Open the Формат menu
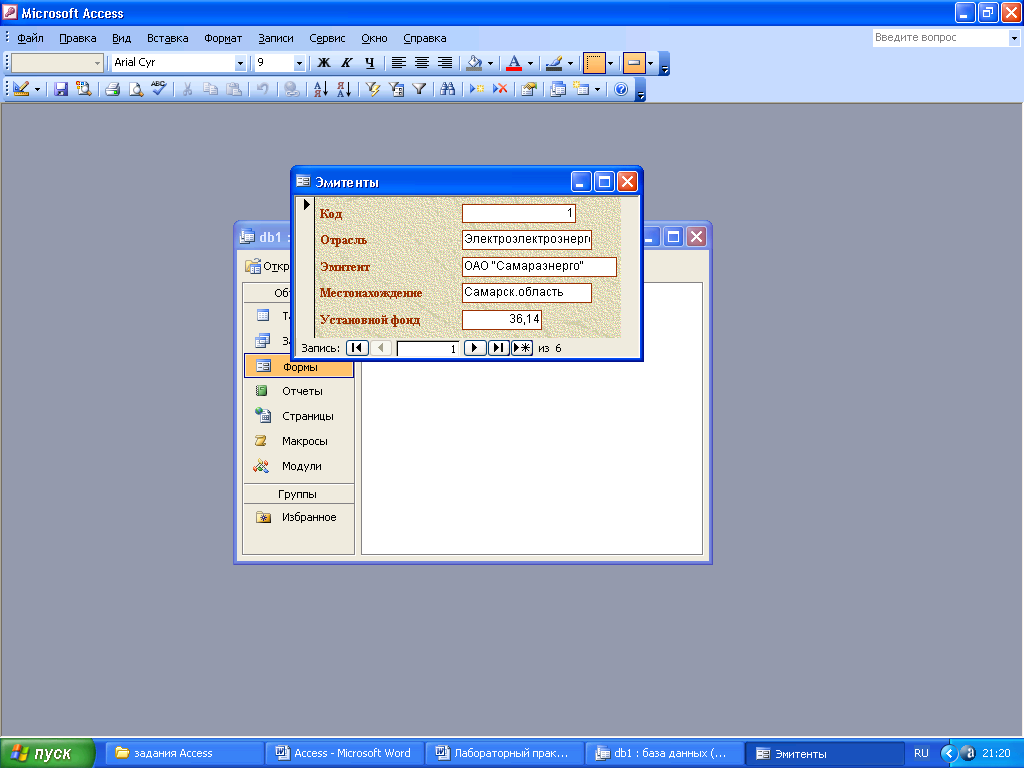The width and height of the screenshot is (1024, 768). point(223,38)
